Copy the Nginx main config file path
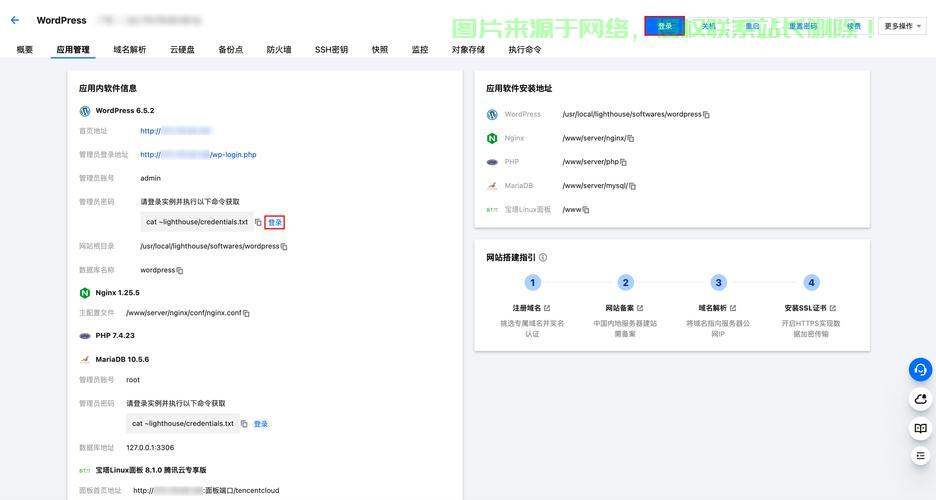The height and width of the screenshot is (500, 936). tap(247, 313)
